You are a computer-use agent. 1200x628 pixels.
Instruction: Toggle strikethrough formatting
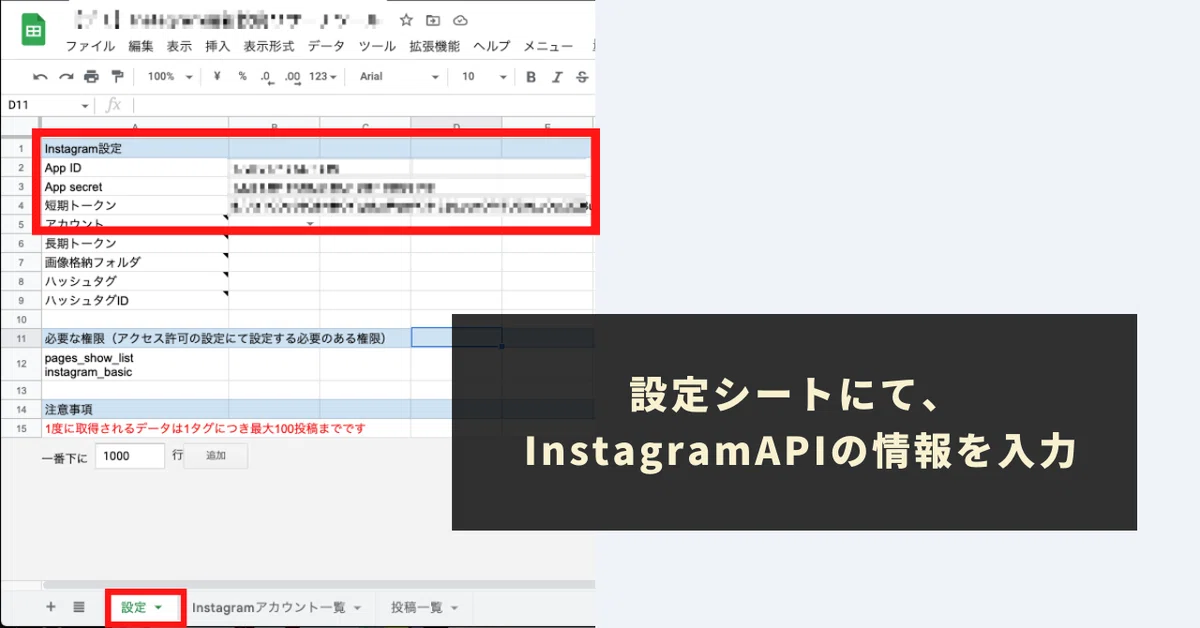(x=581, y=77)
